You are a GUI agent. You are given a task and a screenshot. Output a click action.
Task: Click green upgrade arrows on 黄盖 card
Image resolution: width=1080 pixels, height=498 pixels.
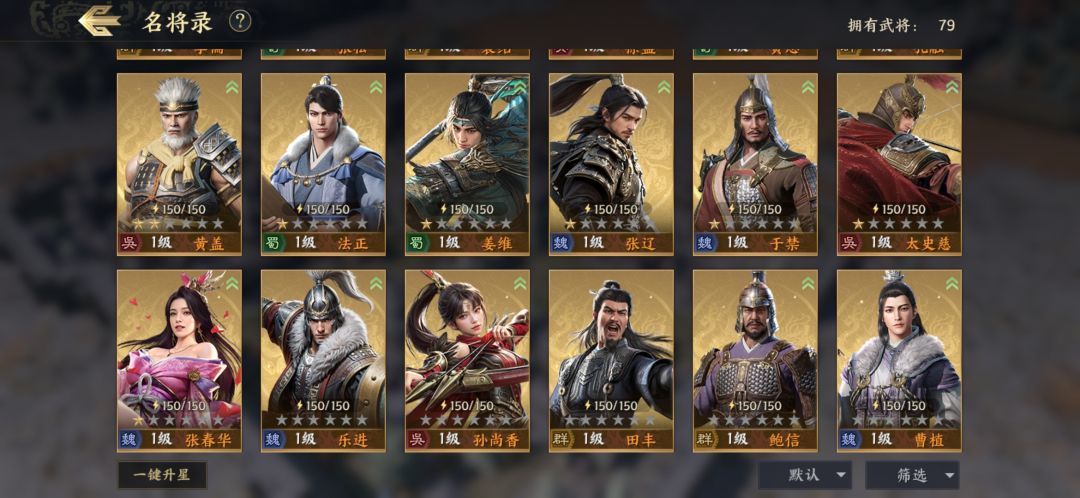pos(231,87)
